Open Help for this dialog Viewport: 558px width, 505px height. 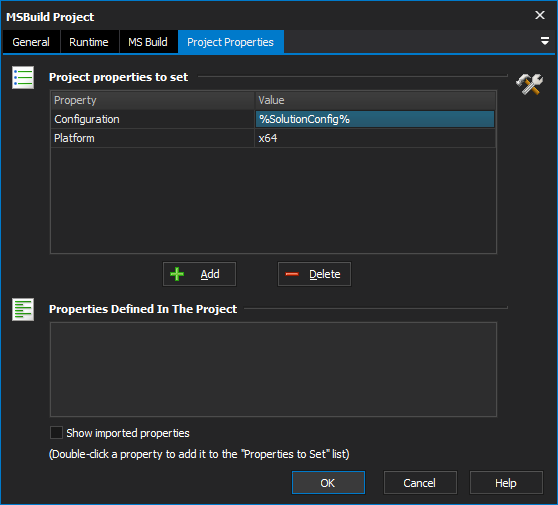[506, 483]
